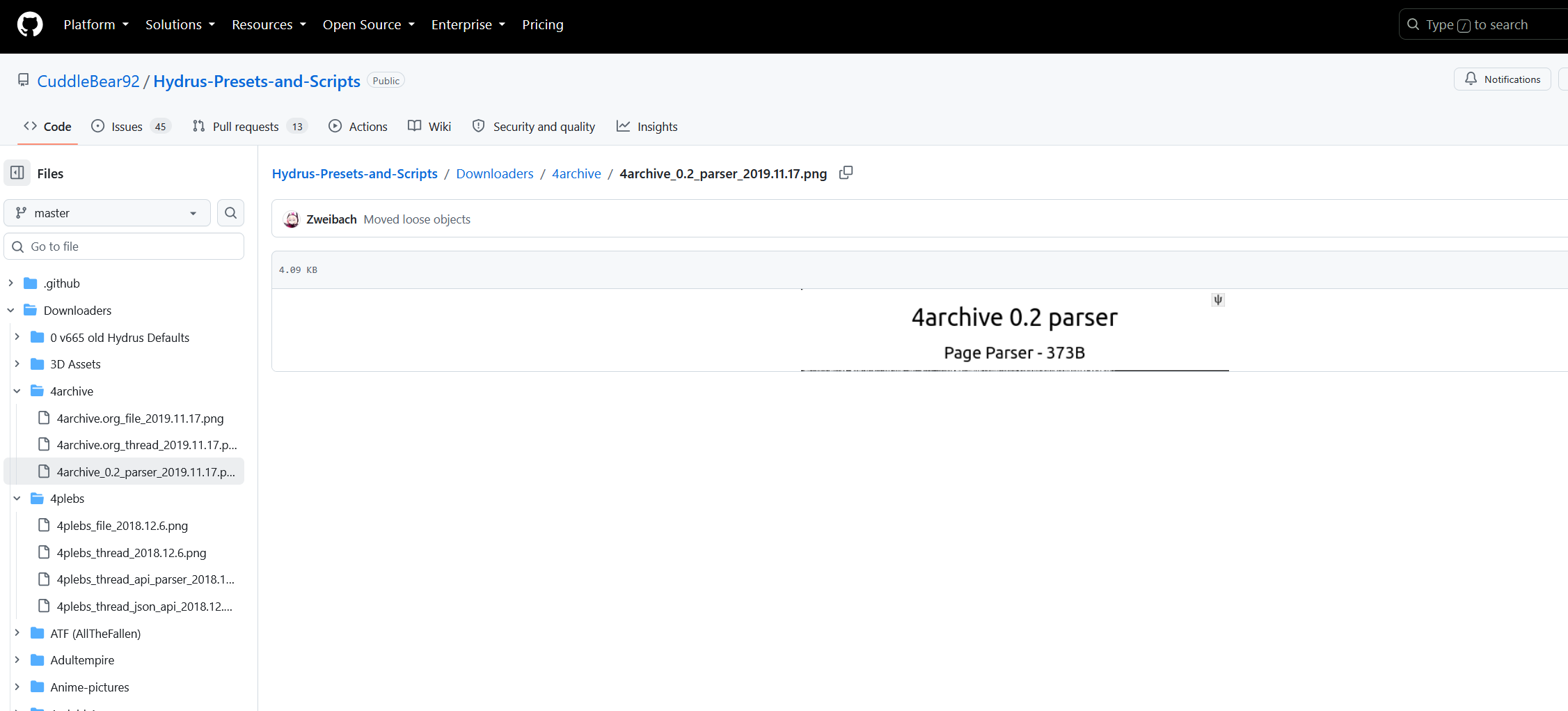Collapse the 4archive folder chevron
This screenshot has height=711, width=1568.
[17, 391]
